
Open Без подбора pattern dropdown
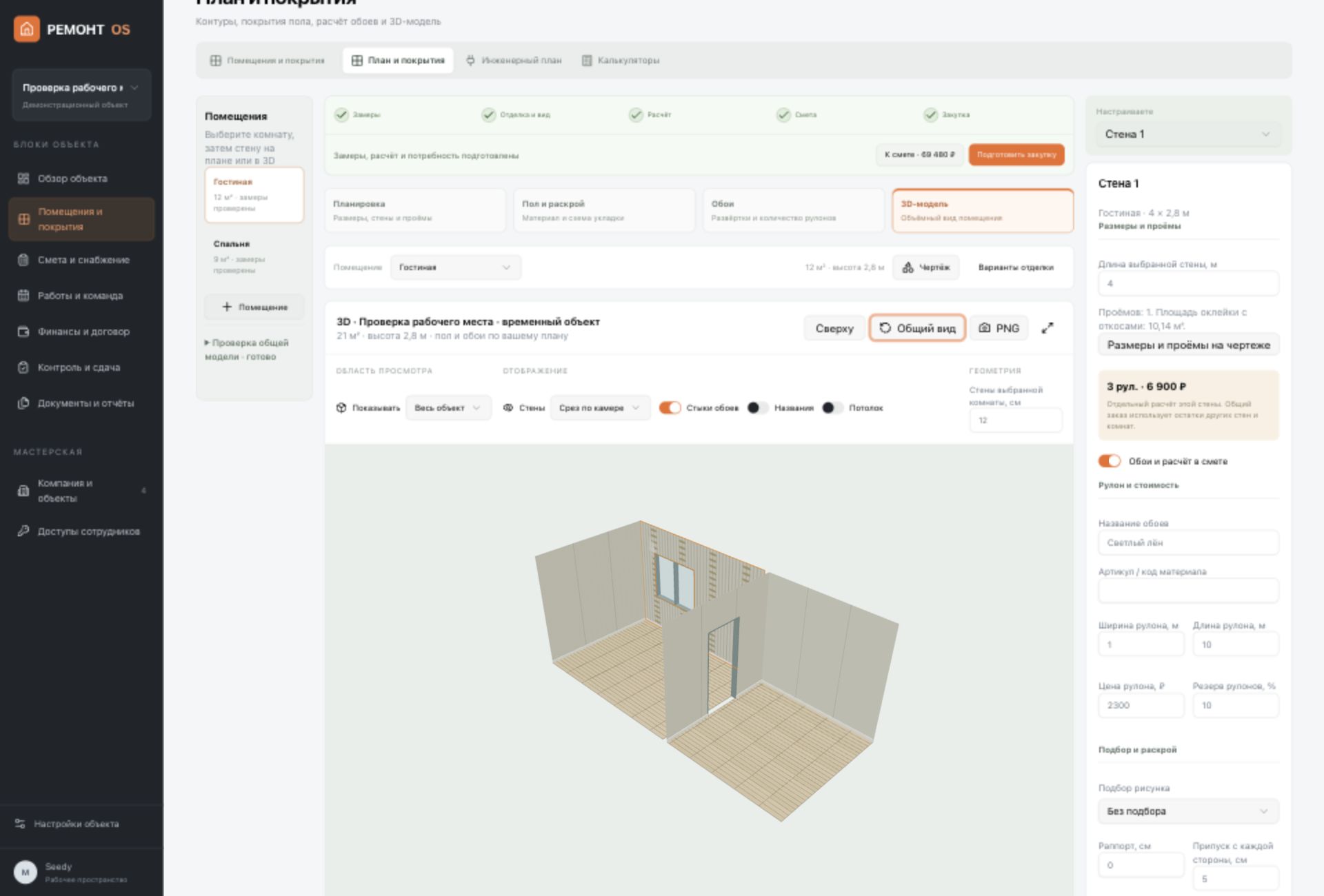coord(1188,811)
